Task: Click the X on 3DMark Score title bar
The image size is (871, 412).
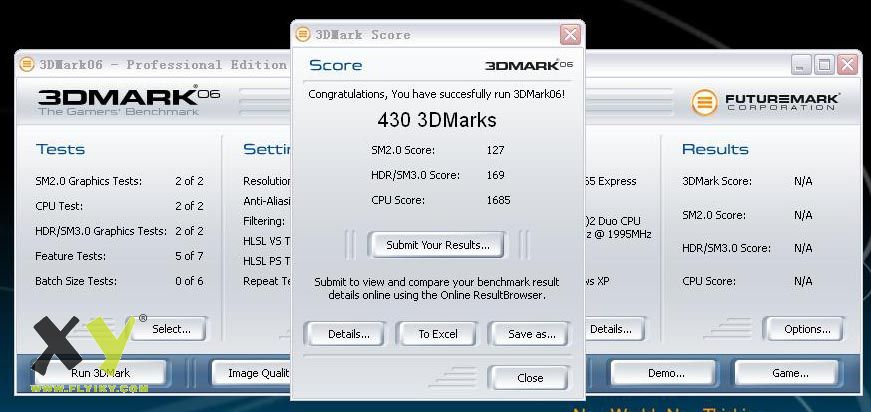Action: pos(570,35)
